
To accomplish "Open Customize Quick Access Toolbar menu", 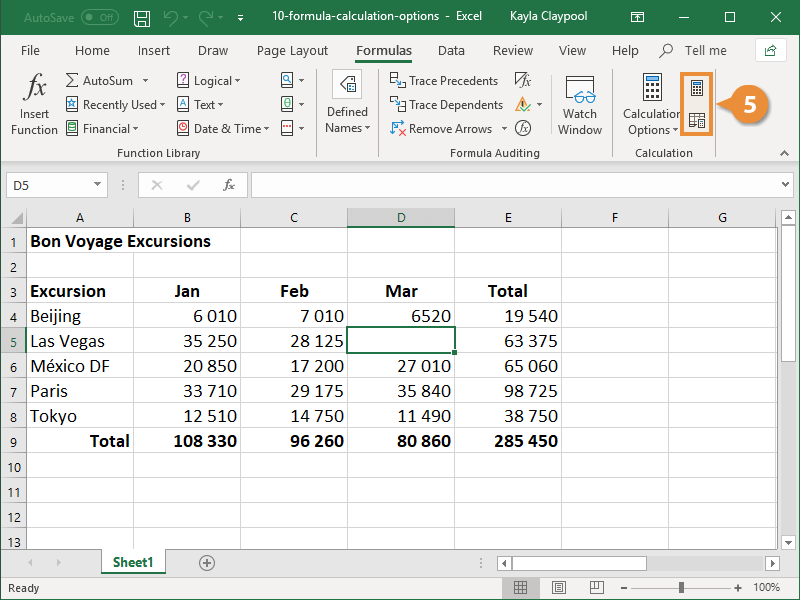I will pos(240,18).
